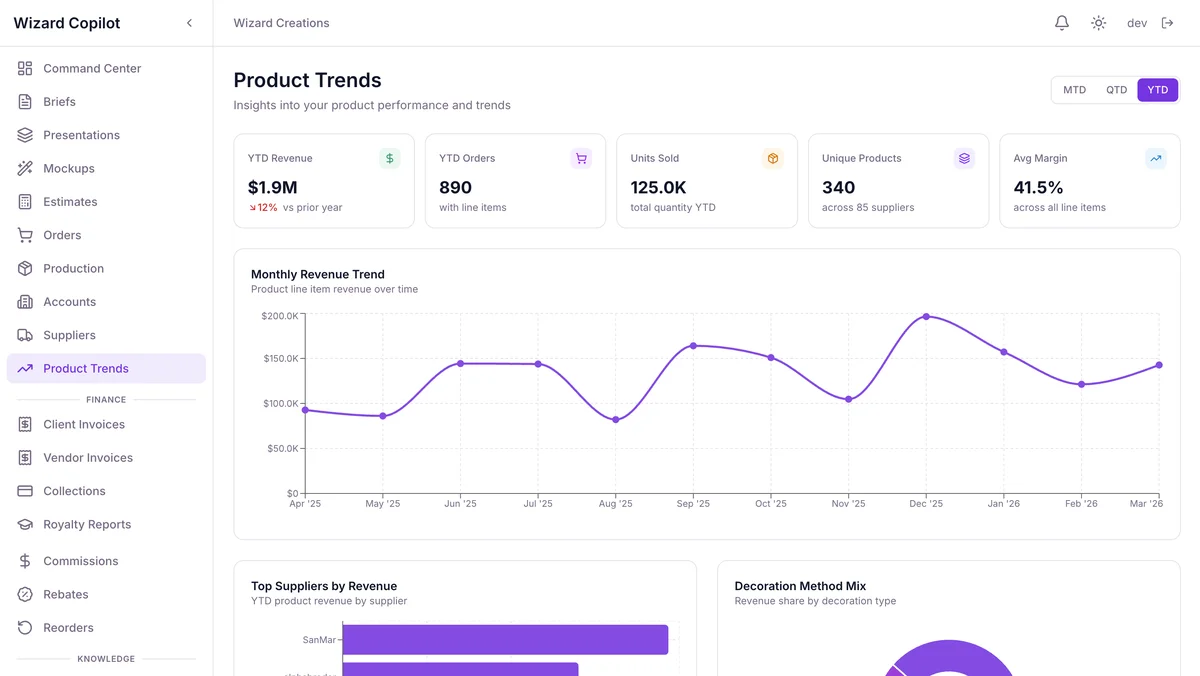
Task: Click the 41.5% average margin value
Action: pos(1038,187)
